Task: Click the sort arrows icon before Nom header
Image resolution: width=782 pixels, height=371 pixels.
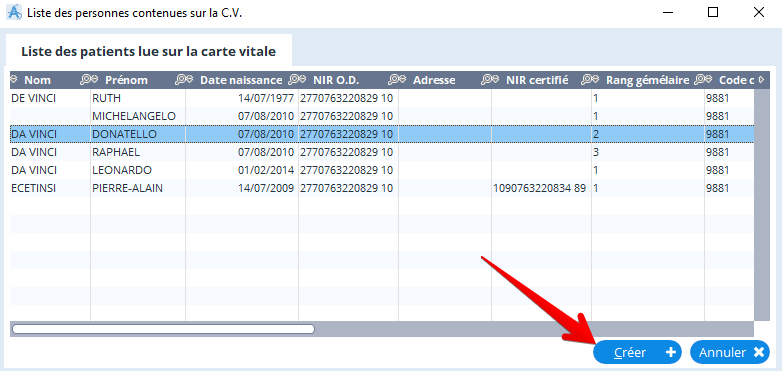Action: point(13,80)
